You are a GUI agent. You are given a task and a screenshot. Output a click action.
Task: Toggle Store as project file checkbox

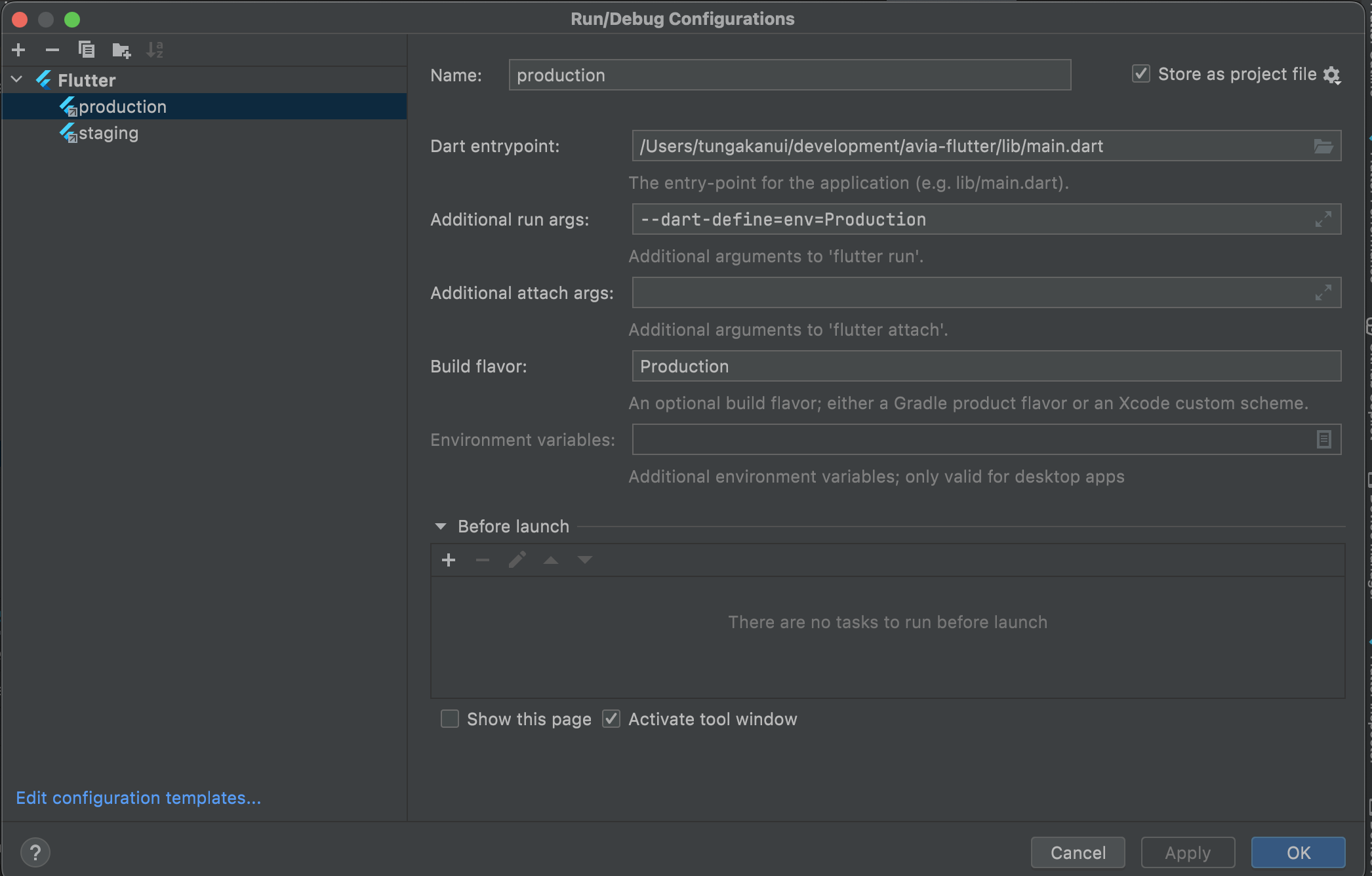(1141, 74)
